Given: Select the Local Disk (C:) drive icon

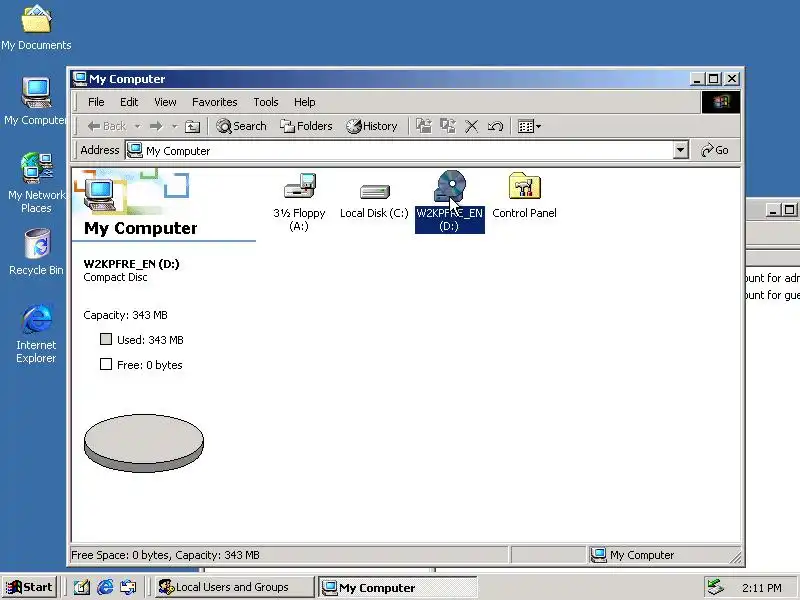Looking at the screenshot, I should pos(374,201).
